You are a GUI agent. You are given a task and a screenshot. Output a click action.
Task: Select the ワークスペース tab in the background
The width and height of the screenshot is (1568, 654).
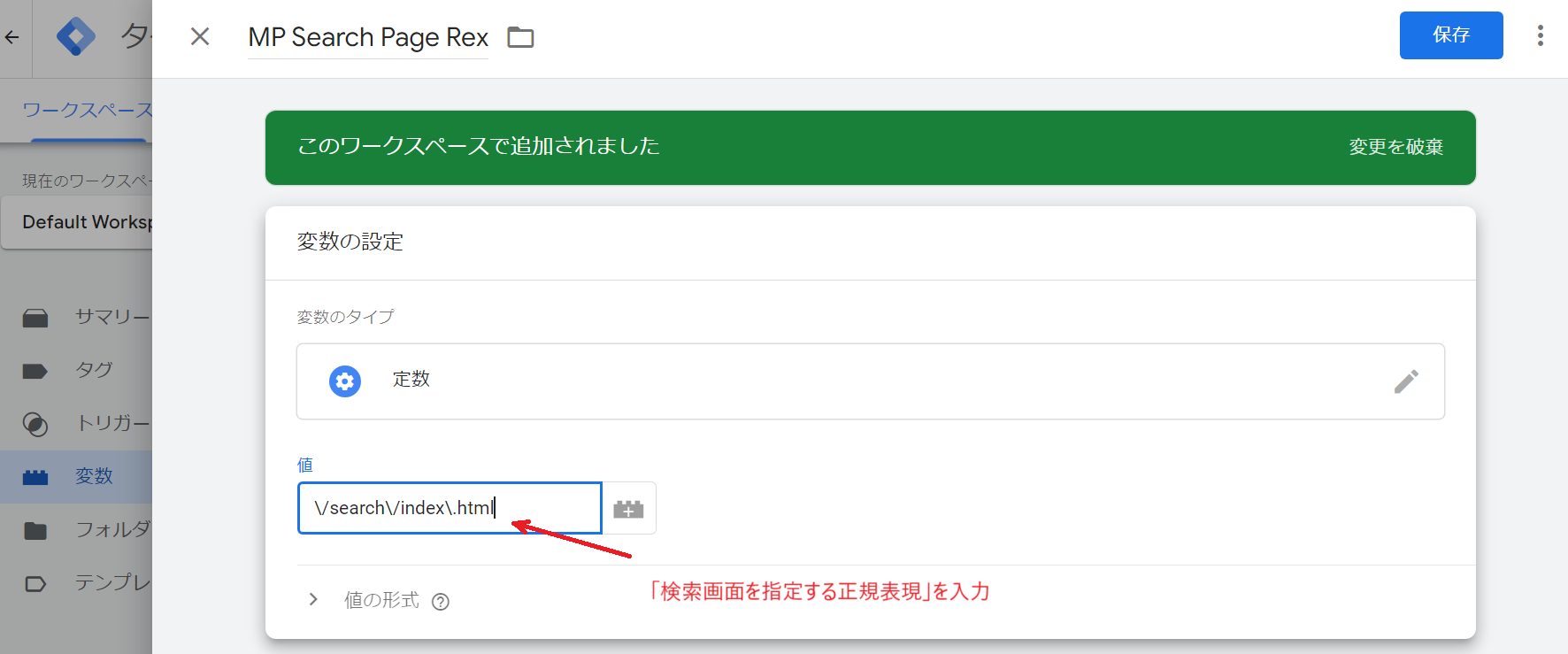[x=87, y=111]
